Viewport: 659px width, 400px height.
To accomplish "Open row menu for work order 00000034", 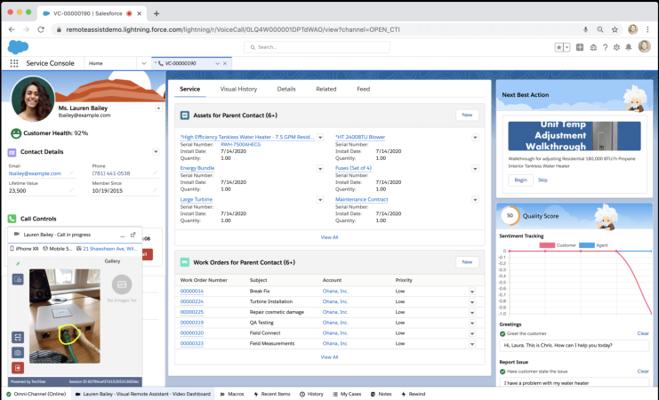I will click(x=471, y=291).
